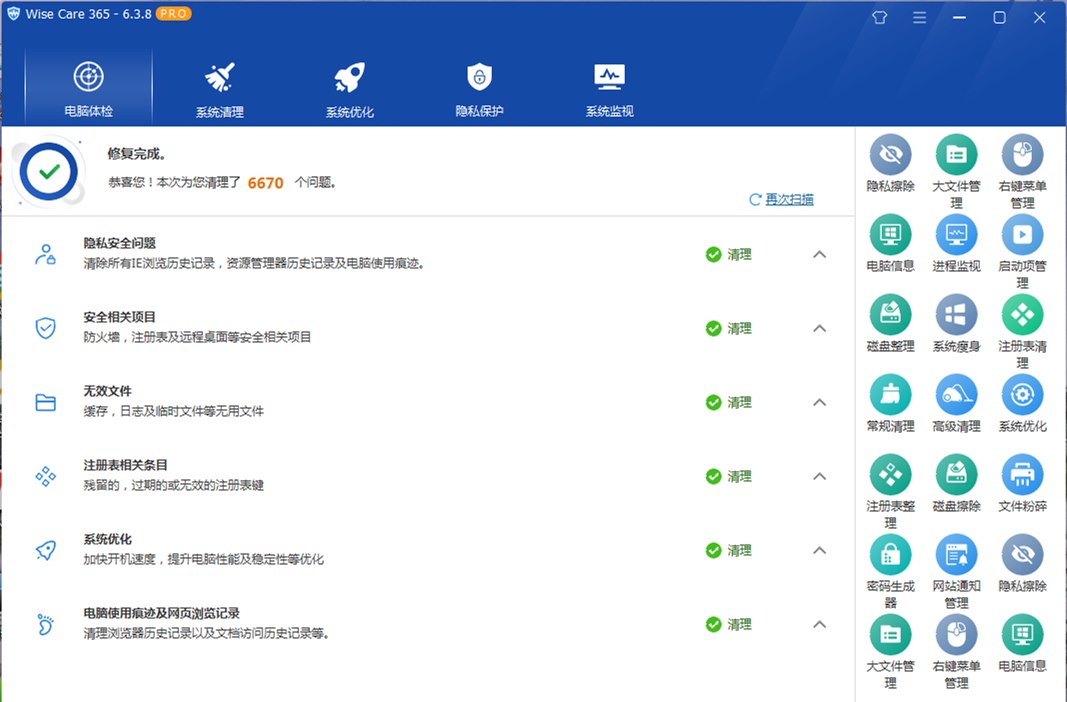Click the rocket icon of the 系统优化 row
Viewport: 1067px width, 702px height.
[x=46, y=550]
